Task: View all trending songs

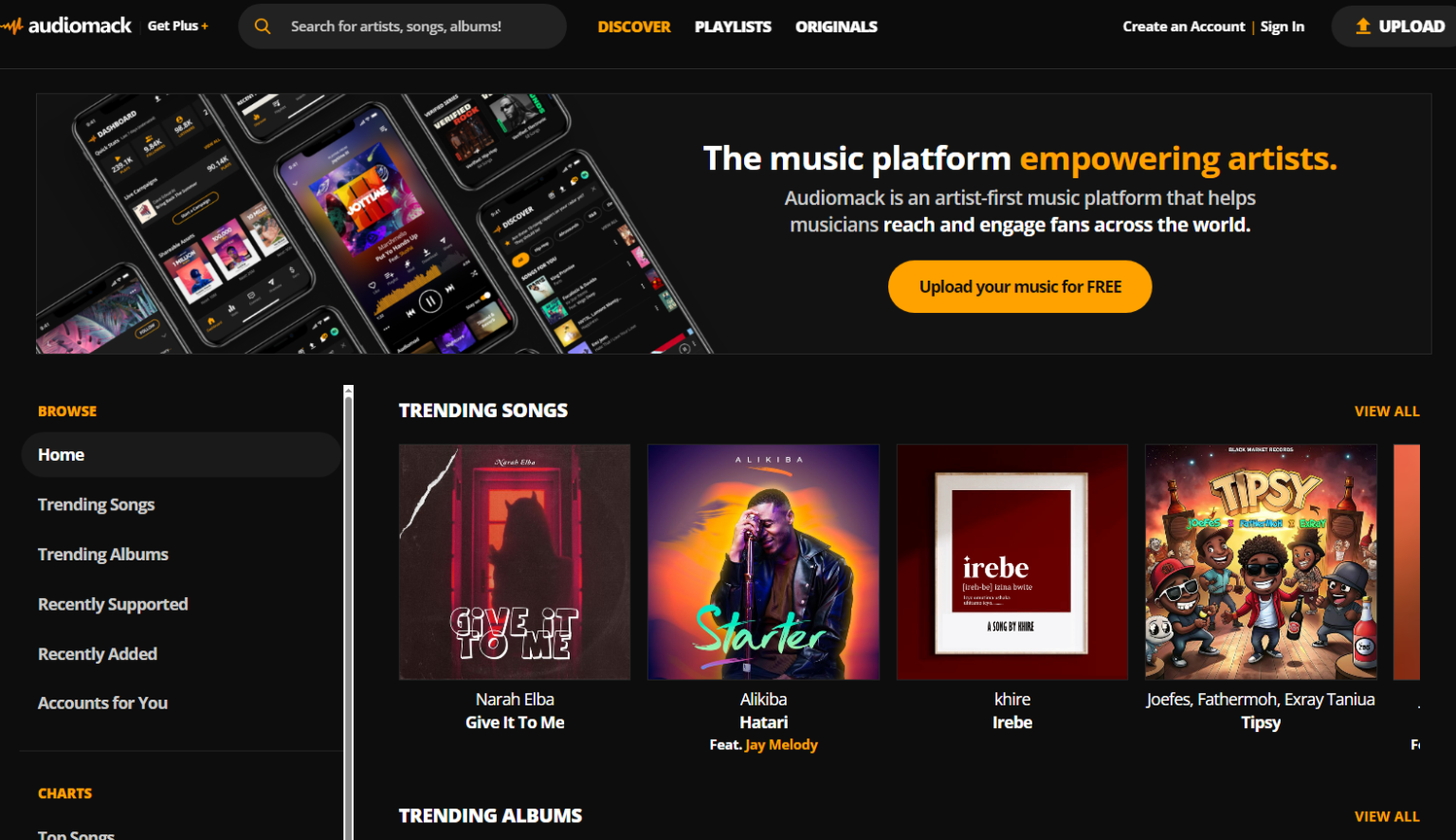Action: (1387, 411)
